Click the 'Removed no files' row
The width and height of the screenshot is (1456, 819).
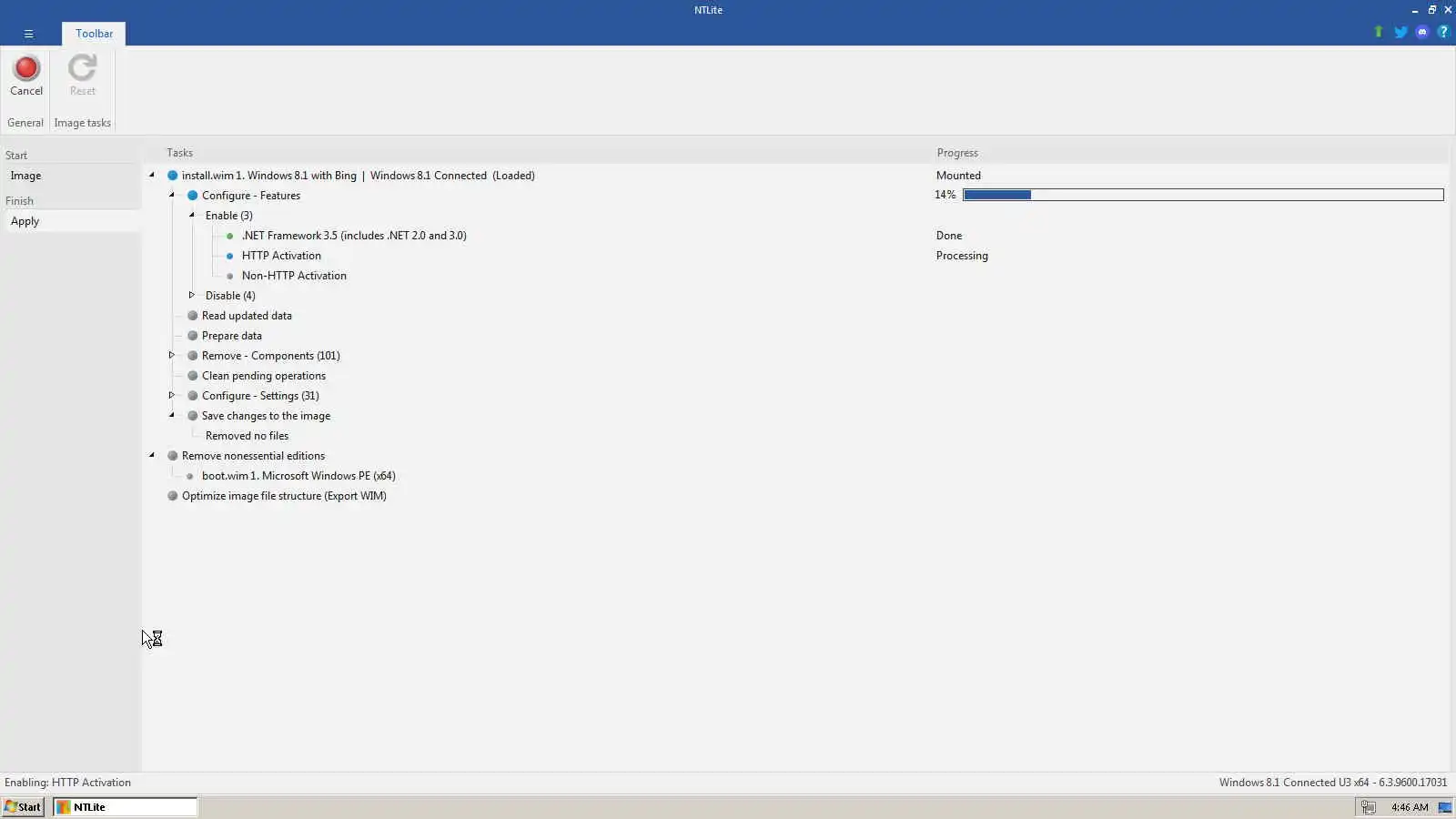point(247,436)
